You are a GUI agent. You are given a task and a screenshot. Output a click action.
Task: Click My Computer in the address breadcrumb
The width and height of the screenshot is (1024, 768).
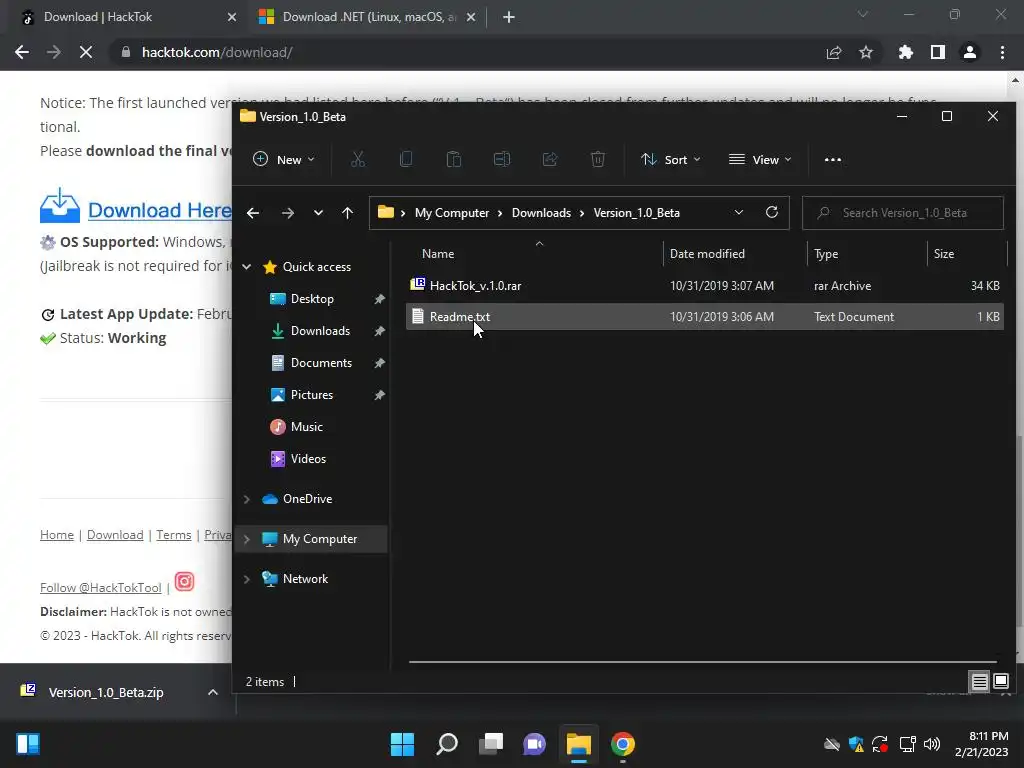coord(452,213)
